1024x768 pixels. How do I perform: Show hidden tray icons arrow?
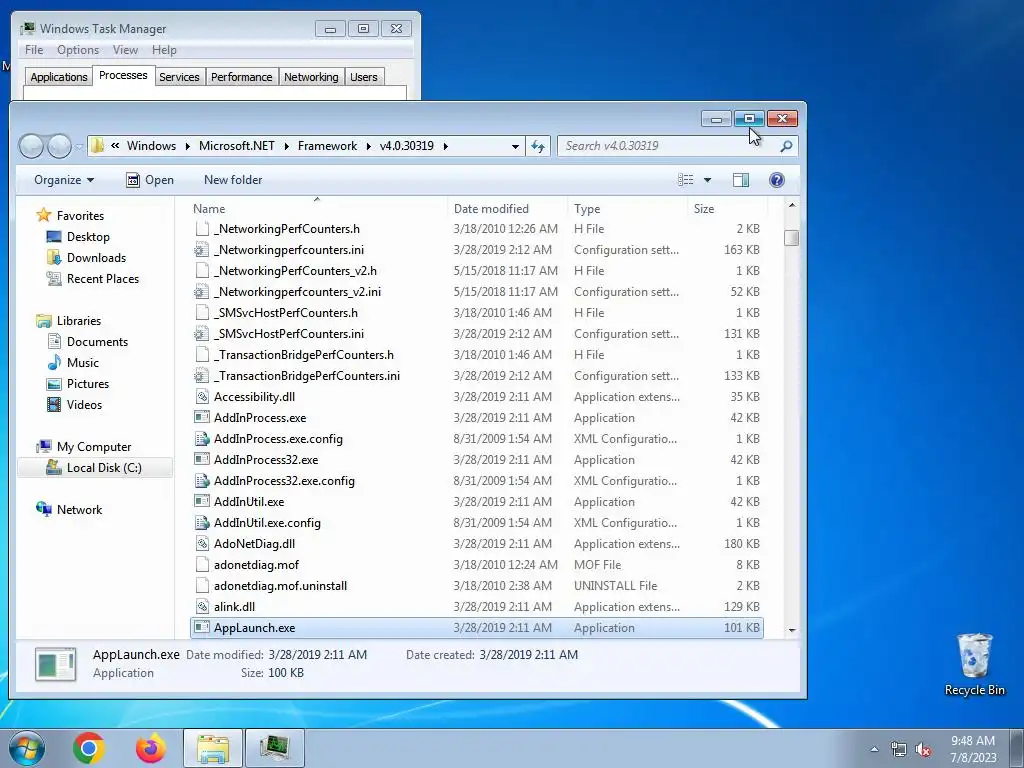click(x=874, y=750)
